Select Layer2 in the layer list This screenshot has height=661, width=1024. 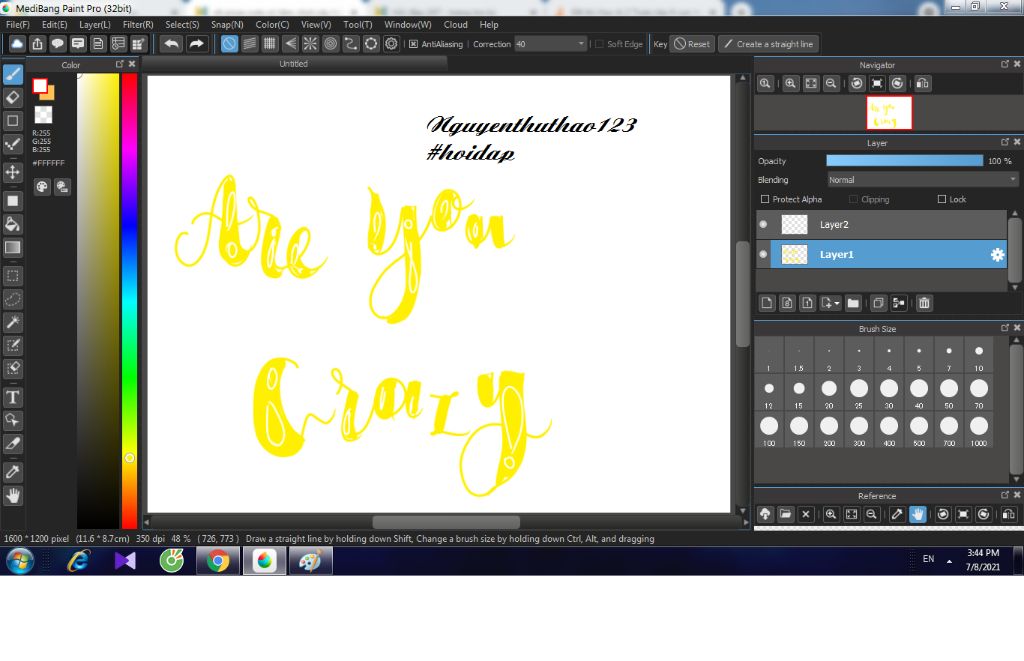click(x=882, y=225)
